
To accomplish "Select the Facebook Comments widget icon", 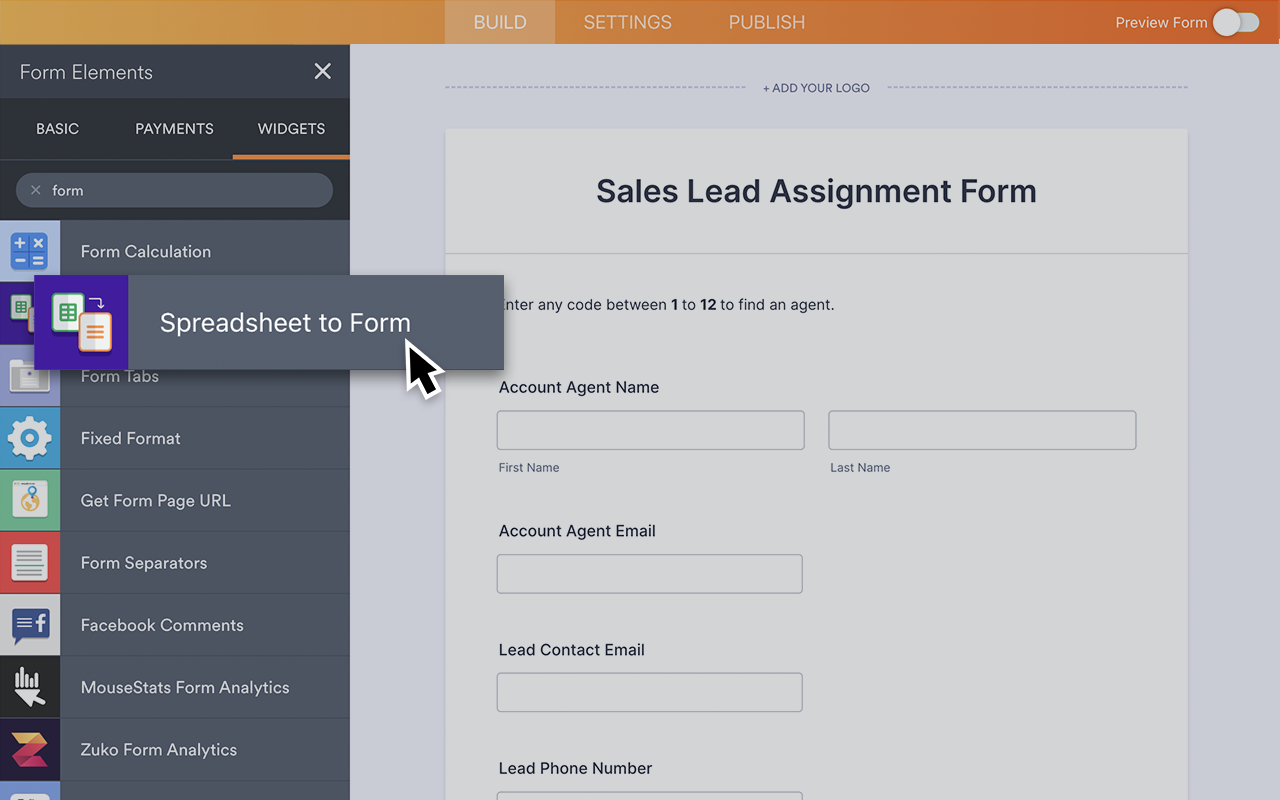I will coord(30,624).
